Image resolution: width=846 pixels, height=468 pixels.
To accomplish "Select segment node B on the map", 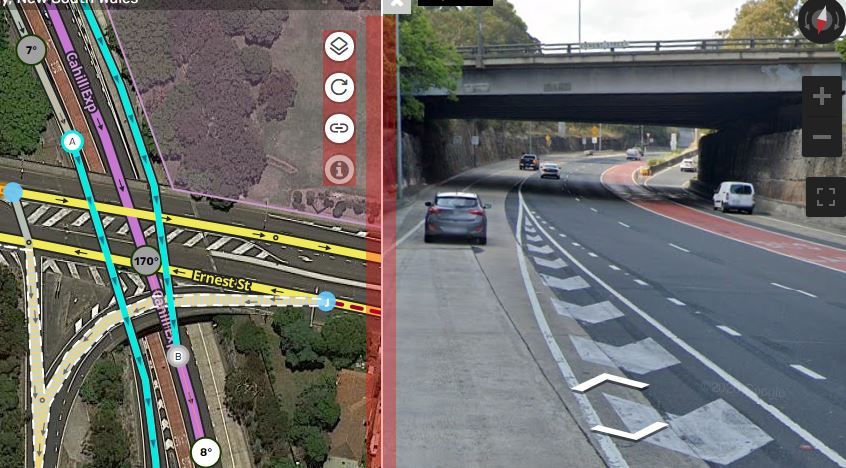I will (x=178, y=356).
